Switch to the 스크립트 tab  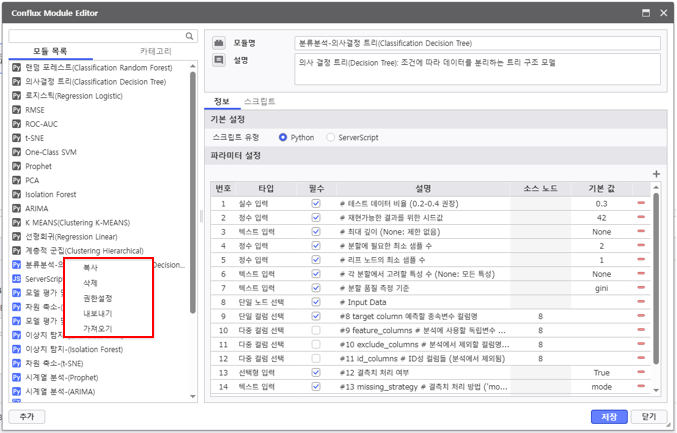click(x=259, y=101)
